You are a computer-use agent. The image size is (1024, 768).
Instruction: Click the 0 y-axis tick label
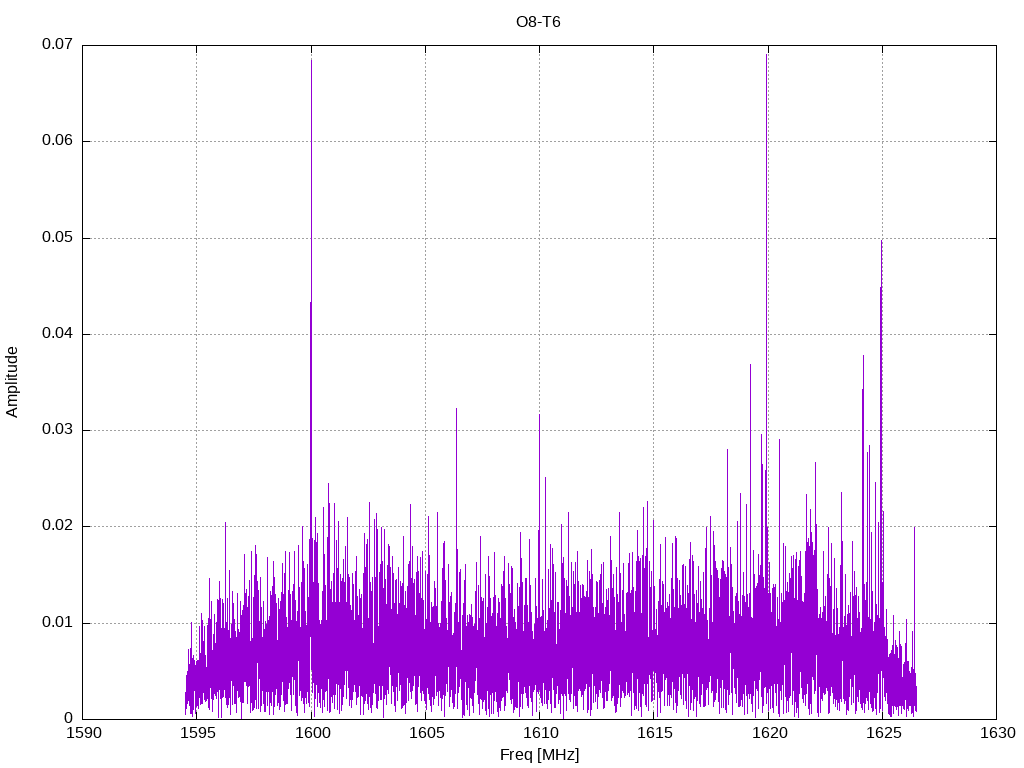pyautogui.click(x=69, y=718)
